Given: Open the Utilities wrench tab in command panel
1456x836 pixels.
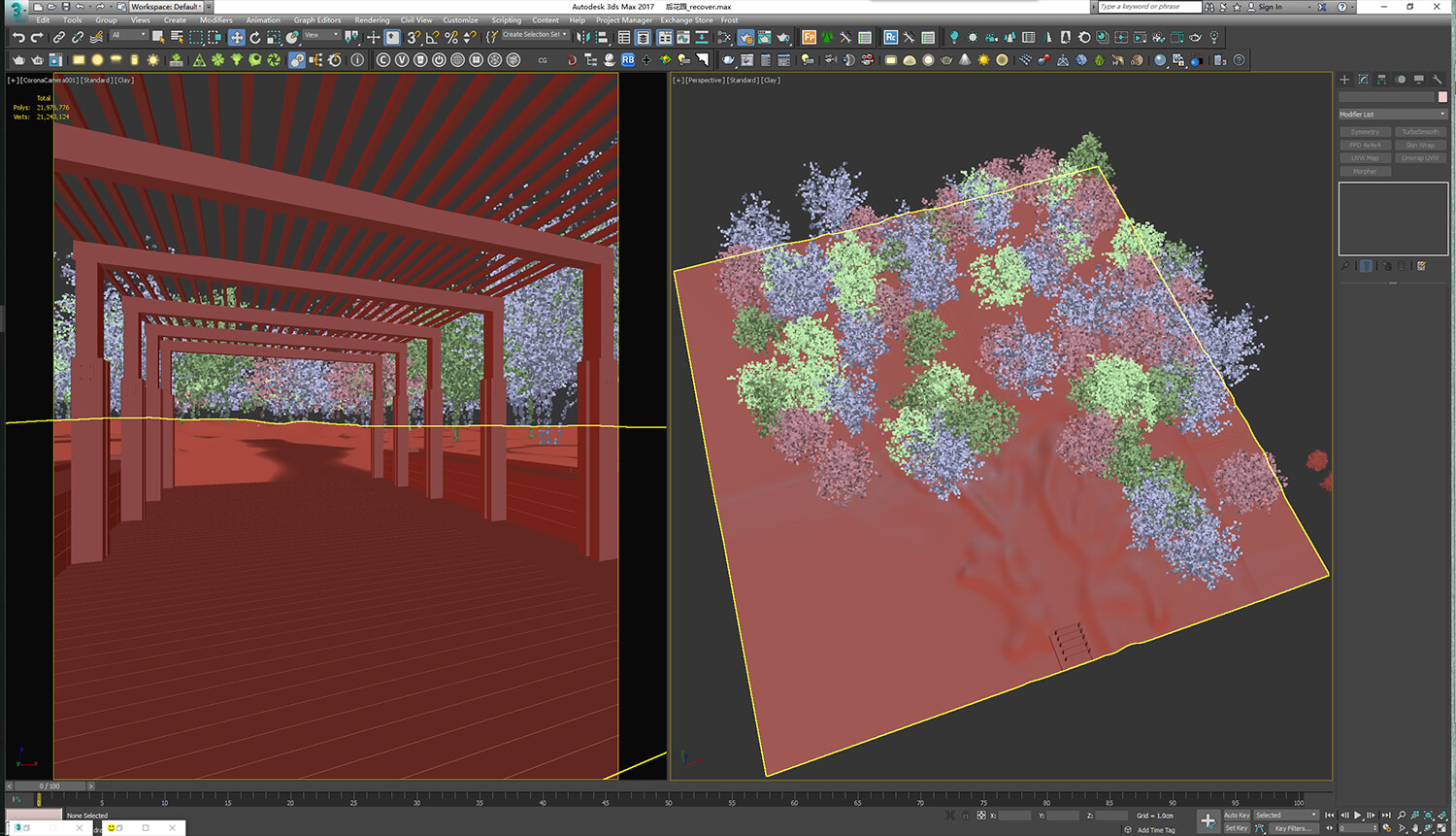Looking at the screenshot, I should (x=1438, y=80).
